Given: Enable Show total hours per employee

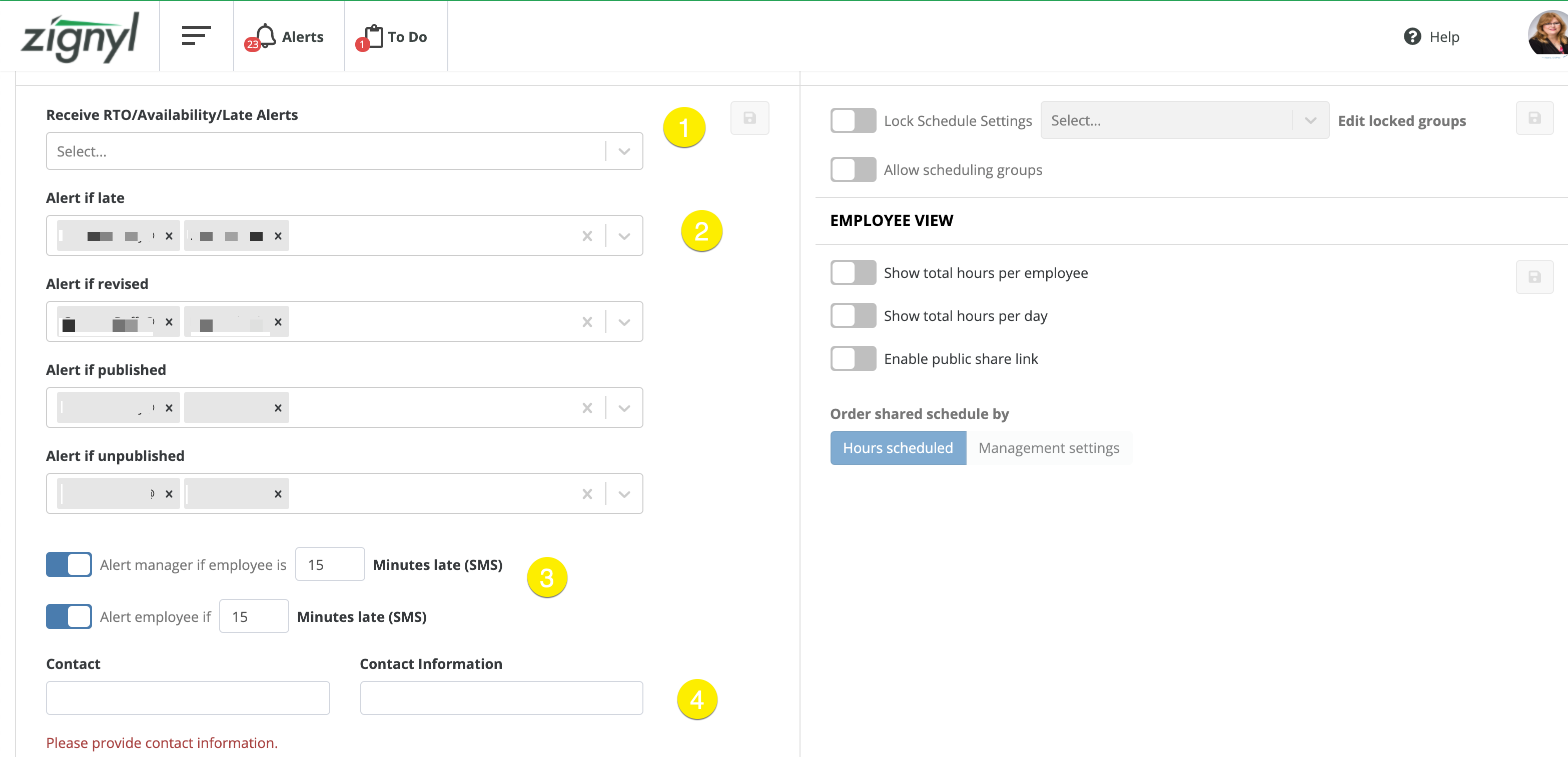Looking at the screenshot, I should 853,272.
